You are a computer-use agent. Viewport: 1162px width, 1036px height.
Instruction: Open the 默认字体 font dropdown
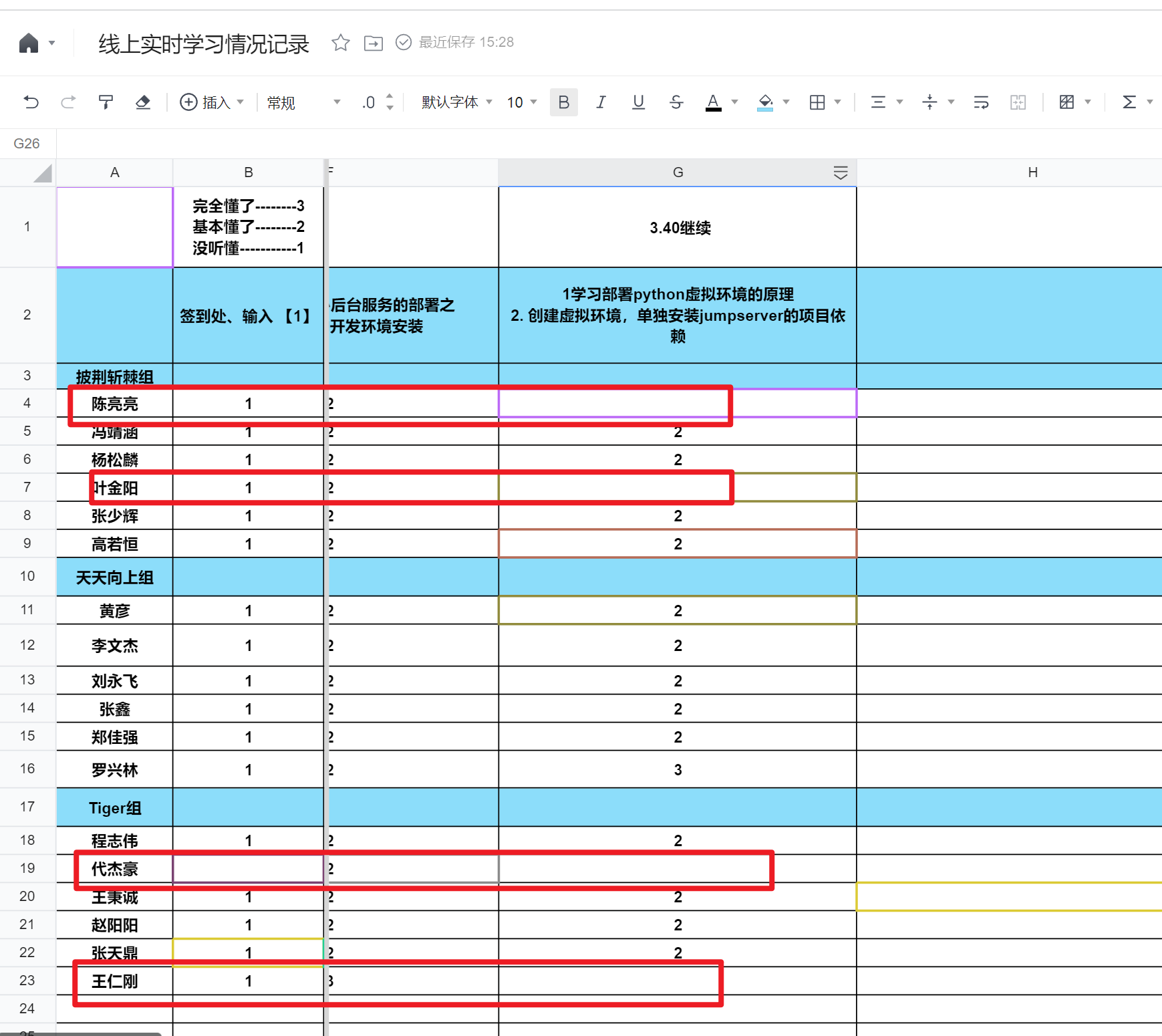pyautogui.click(x=457, y=102)
